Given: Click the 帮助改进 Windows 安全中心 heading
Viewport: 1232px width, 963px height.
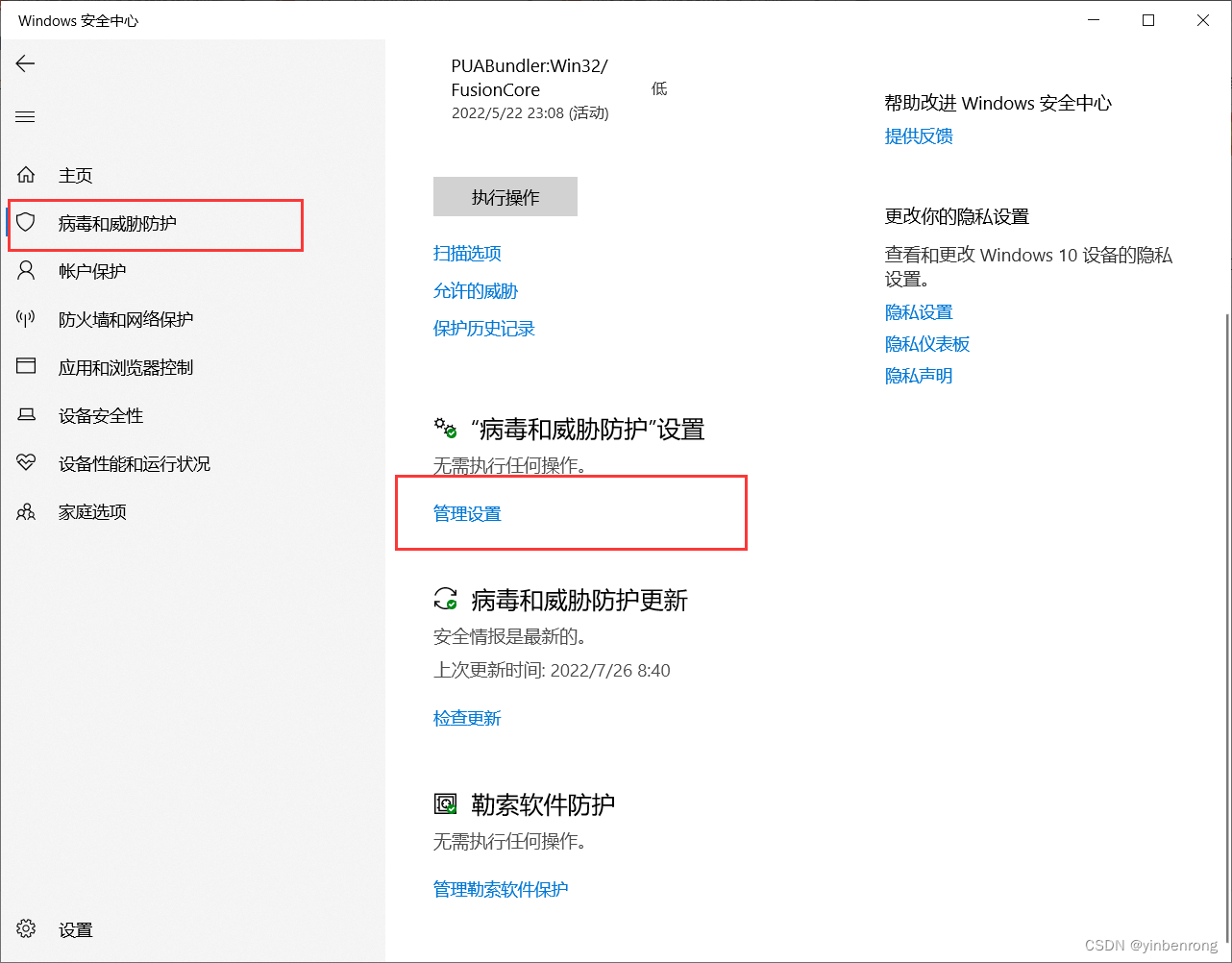Looking at the screenshot, I should pyautogui.click(x=998, y=103).
